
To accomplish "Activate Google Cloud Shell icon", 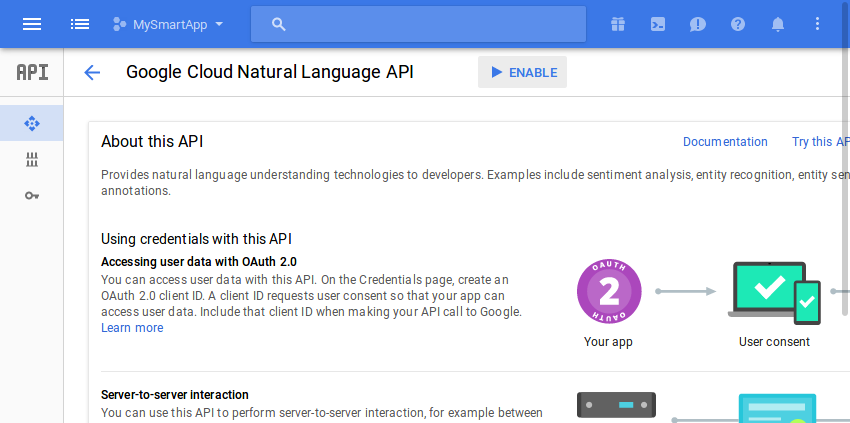I will click(x=658, y=24).
